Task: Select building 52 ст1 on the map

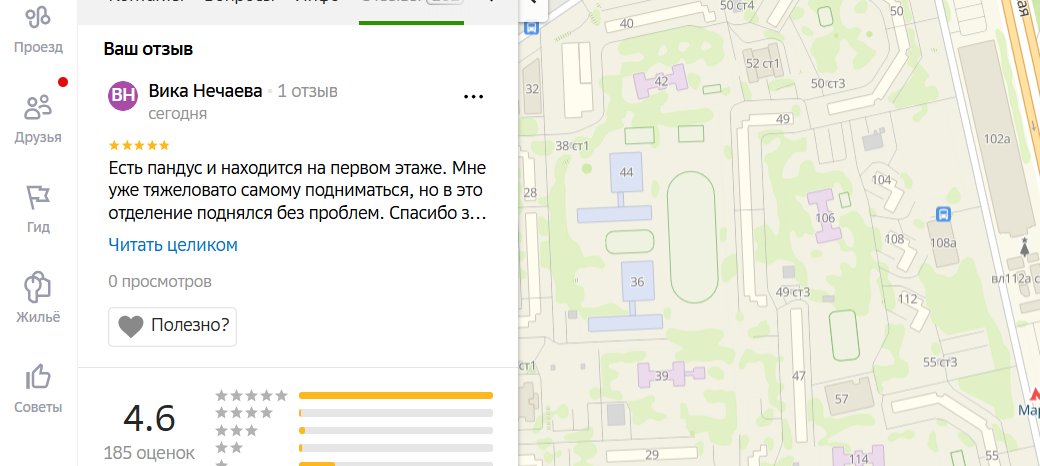Action: tap(763, 64)
